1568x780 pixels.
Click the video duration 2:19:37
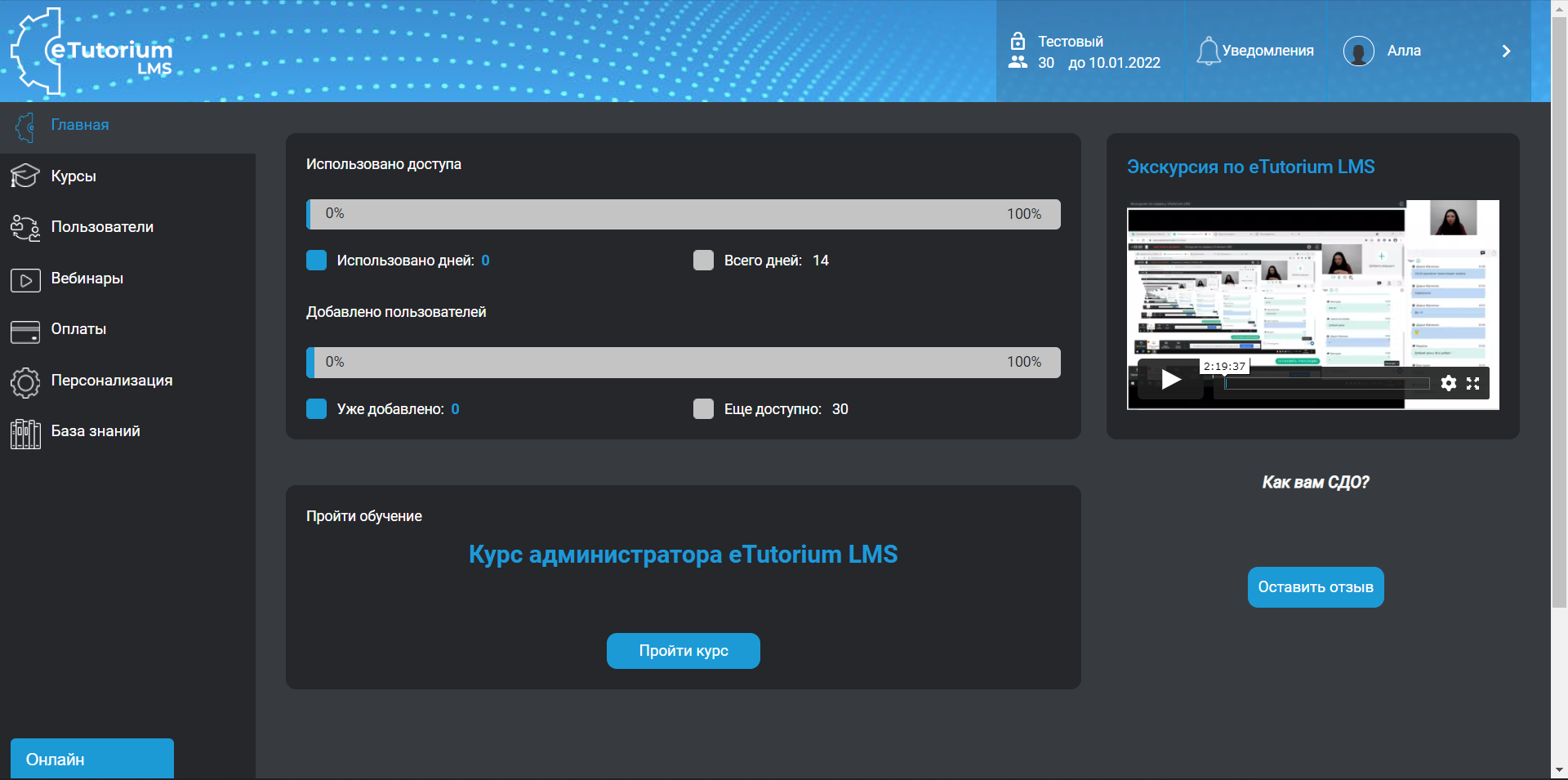pyautogui.click(x=1224, y=367)
